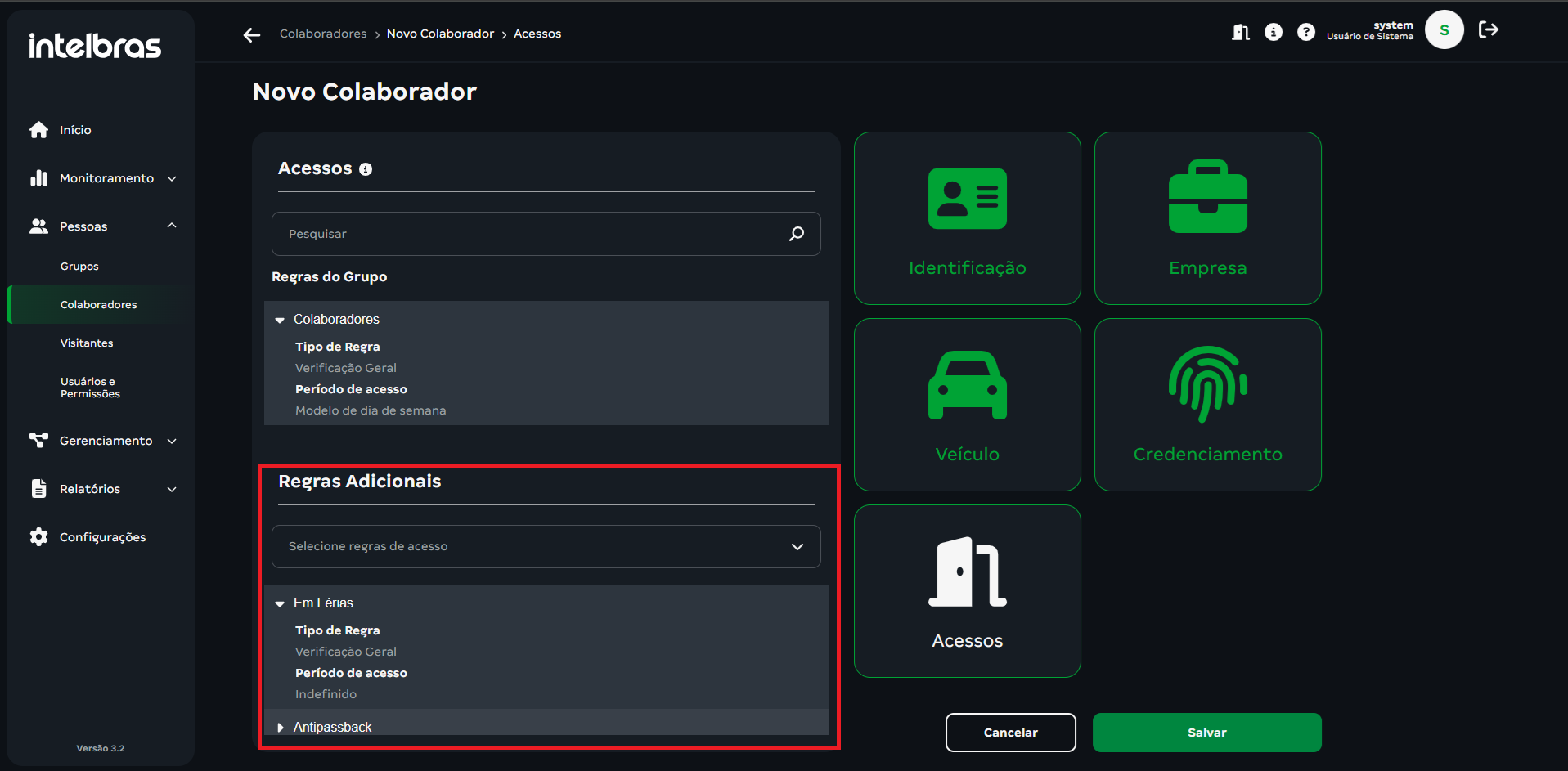Click the user avatar S
The width and height of the screenshot is (1568, 771).
click(1444, 30)
